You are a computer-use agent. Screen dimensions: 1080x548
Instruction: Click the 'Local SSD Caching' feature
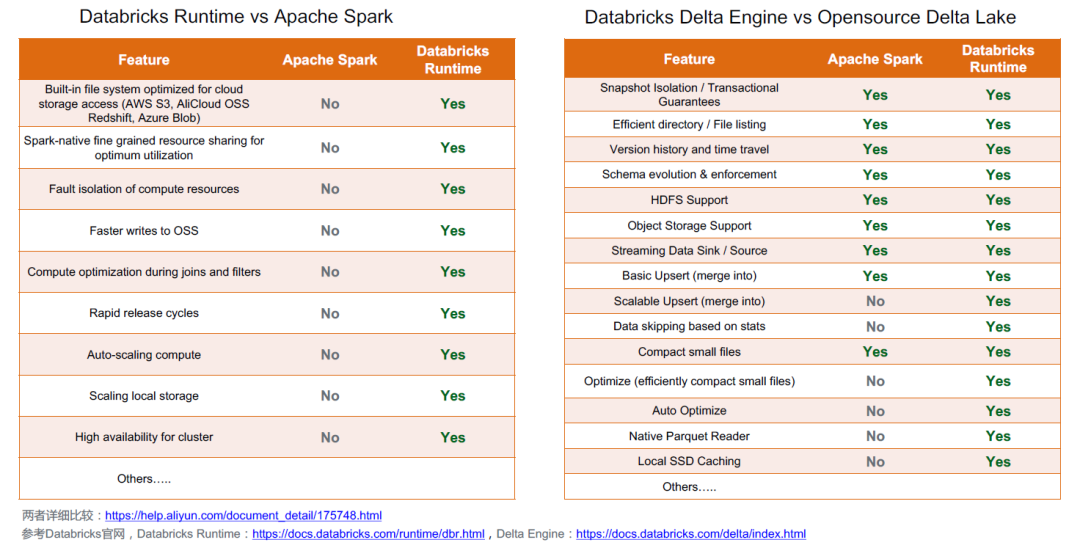689,462
